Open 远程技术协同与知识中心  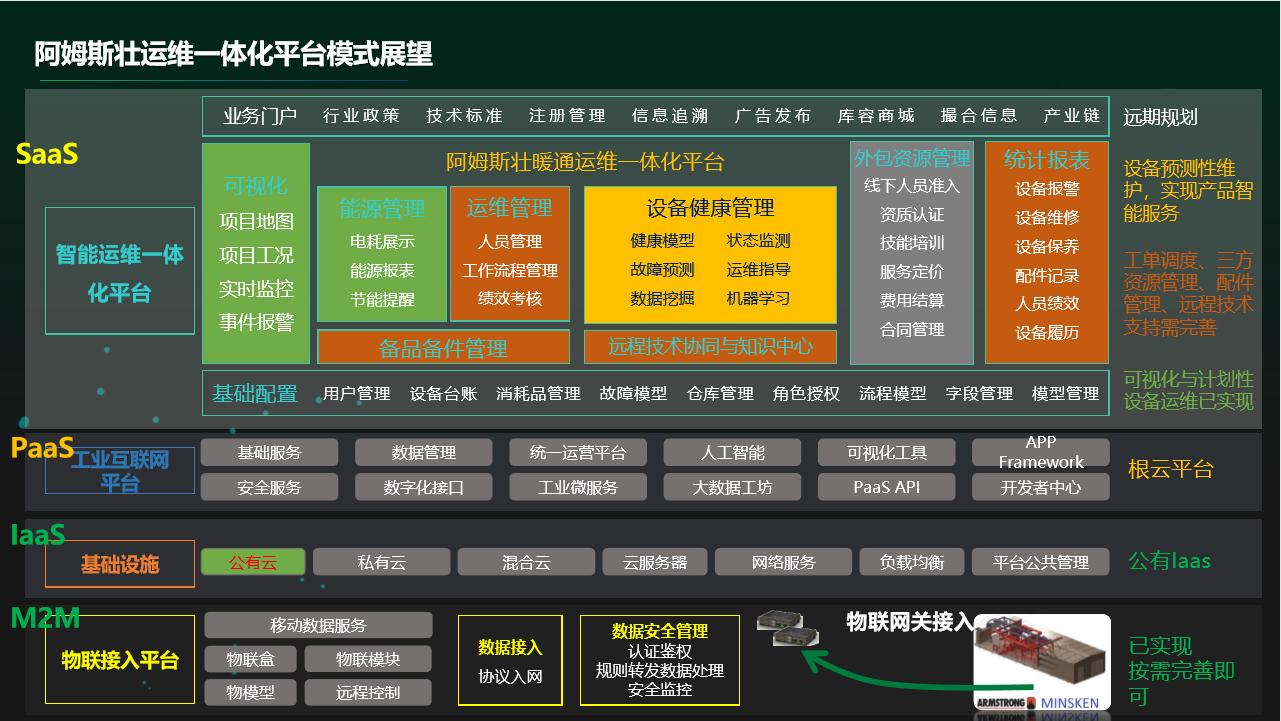pyautogui.click(x=712, y=347)
